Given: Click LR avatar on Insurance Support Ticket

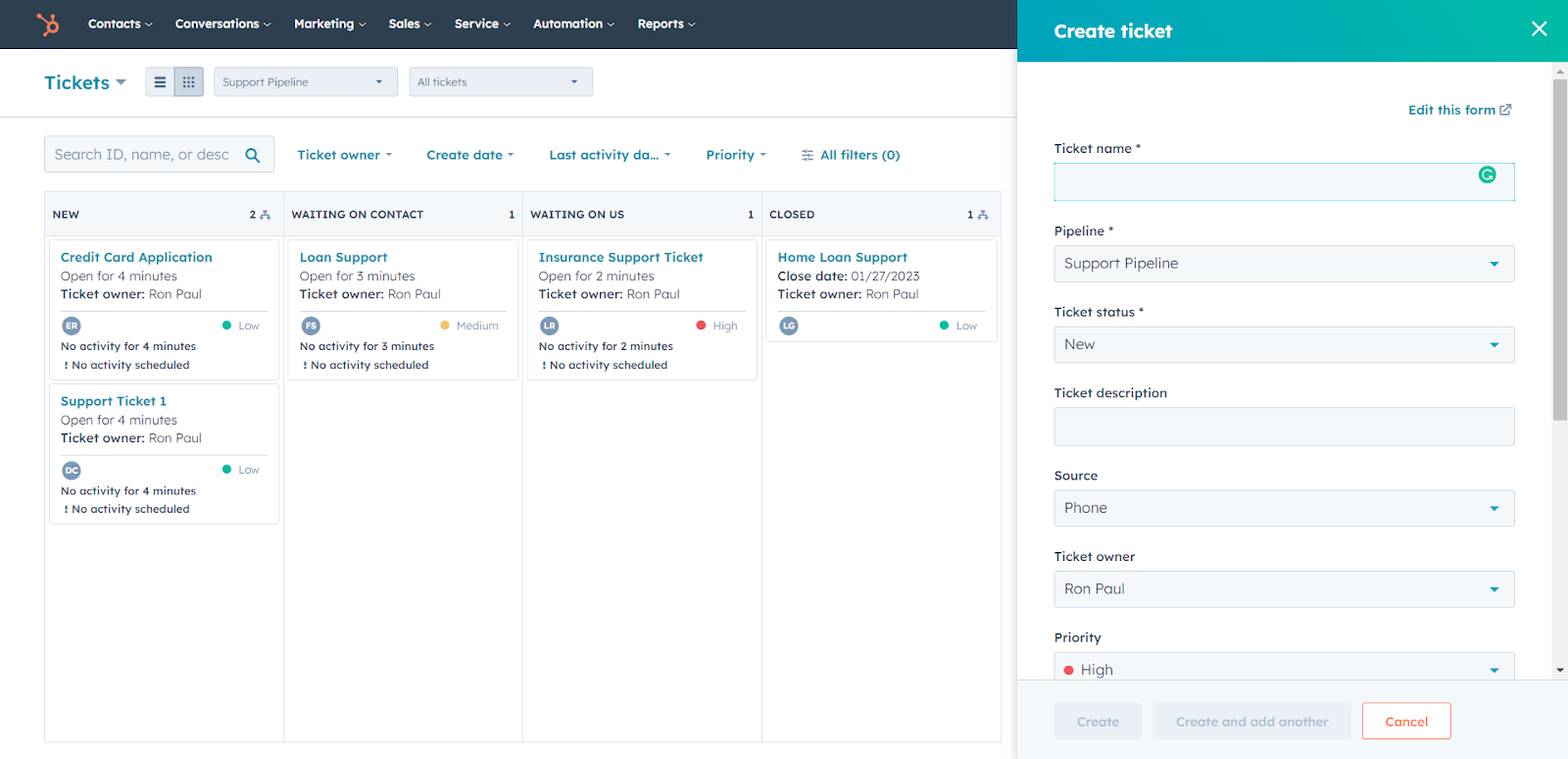Looking at the screenshot, I should coord(550,326).
